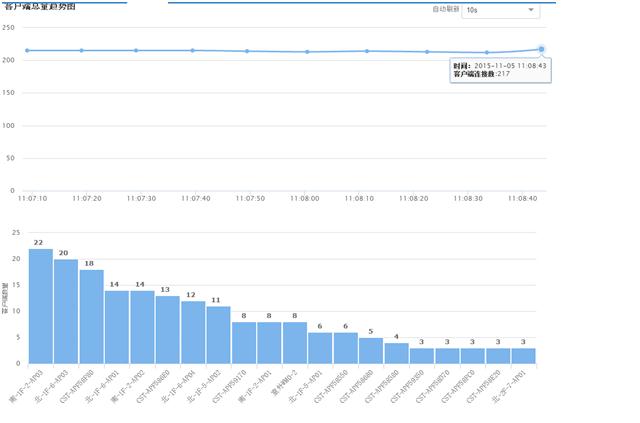Click the trend point at 11:07:10
The image size is (640, 423).
tap(27, 51)
